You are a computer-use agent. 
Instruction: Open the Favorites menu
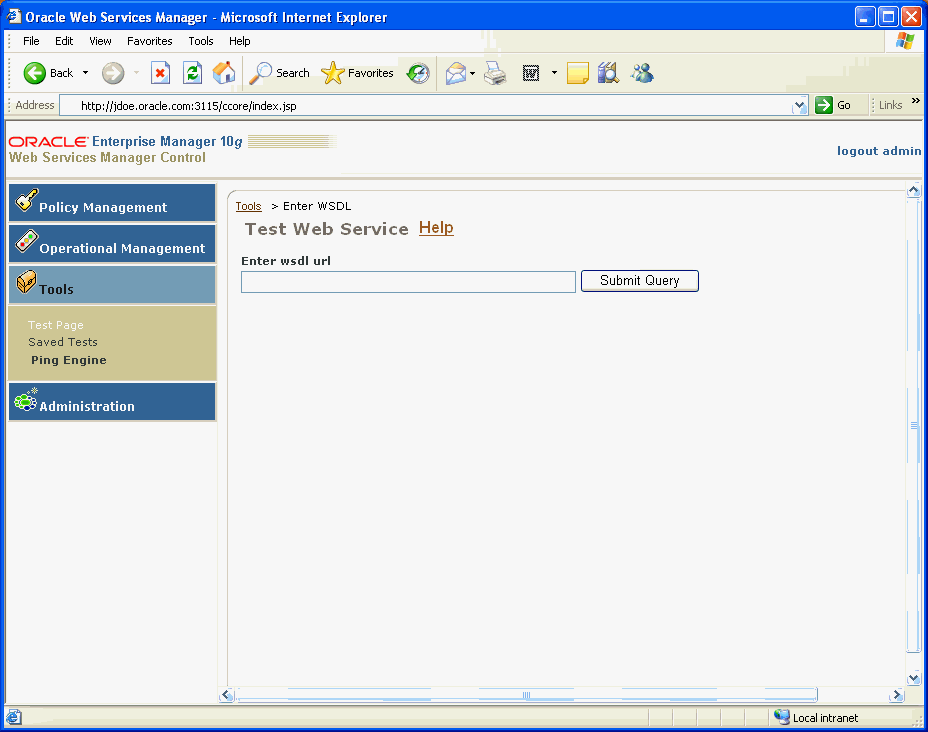150,41
